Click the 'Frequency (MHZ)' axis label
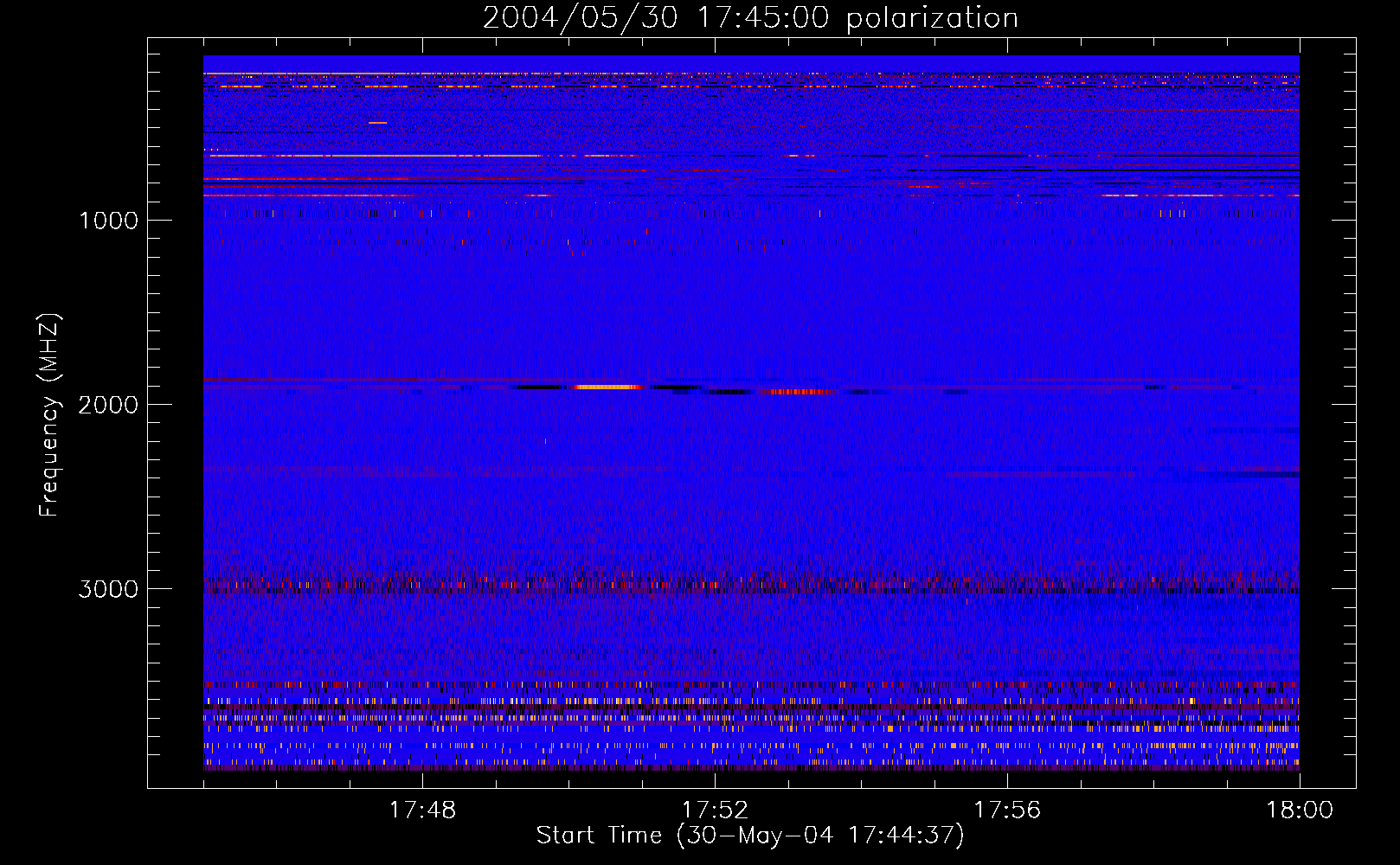This screenshot has width=1400, height=865. (48, 415)
